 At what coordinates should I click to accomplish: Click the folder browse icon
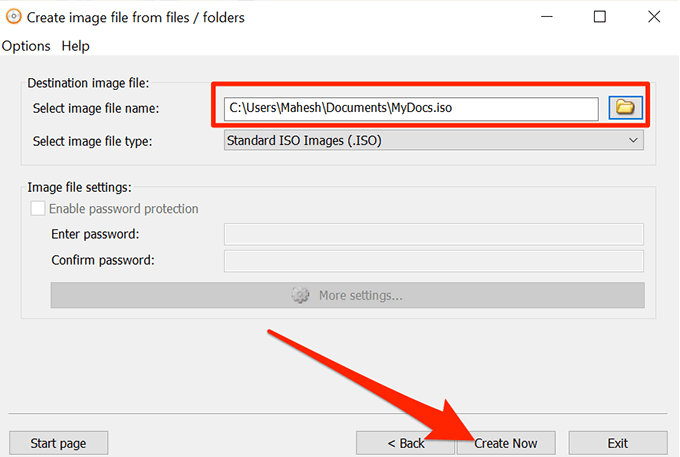tap(625, 108)
